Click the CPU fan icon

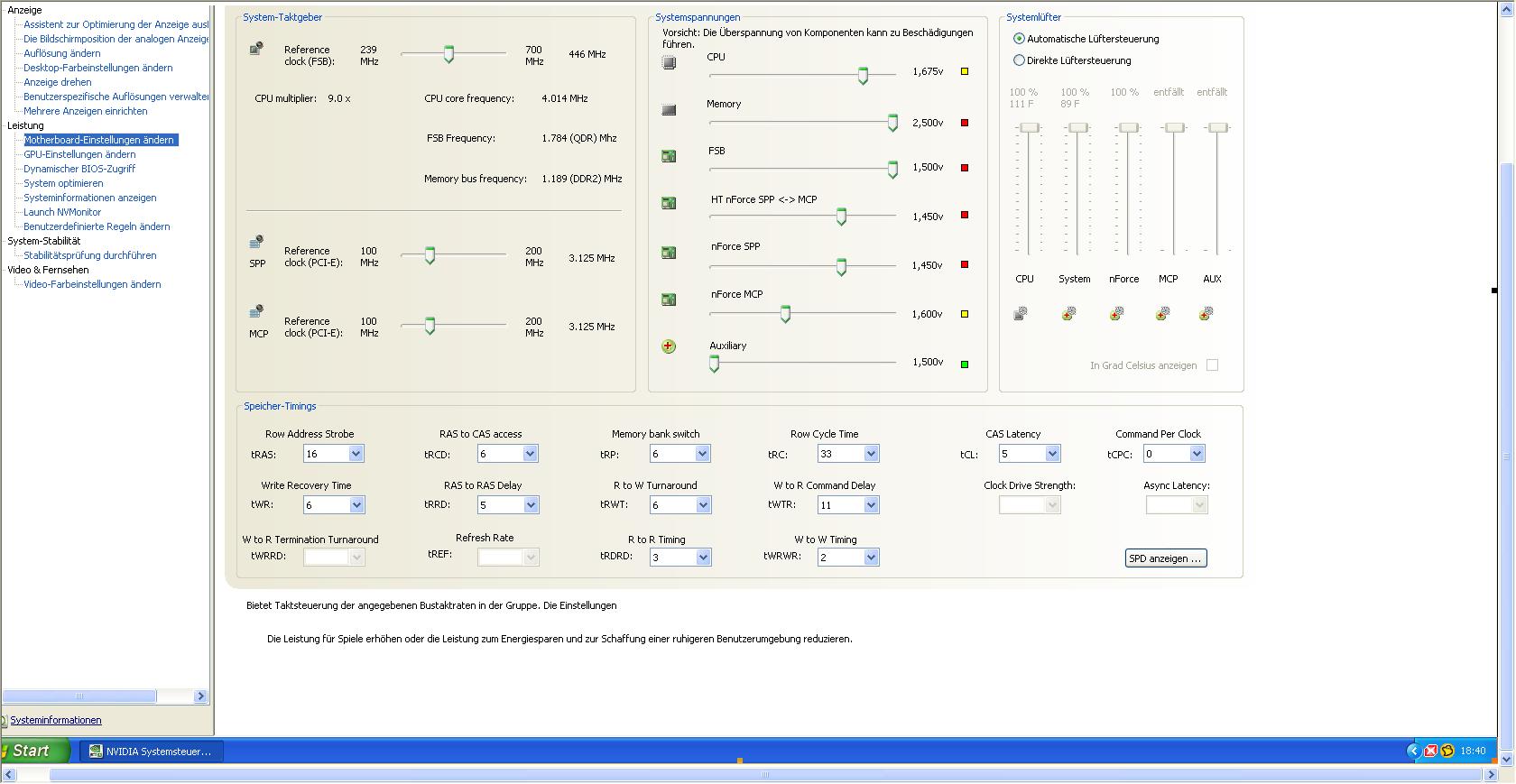(1021, 314)
